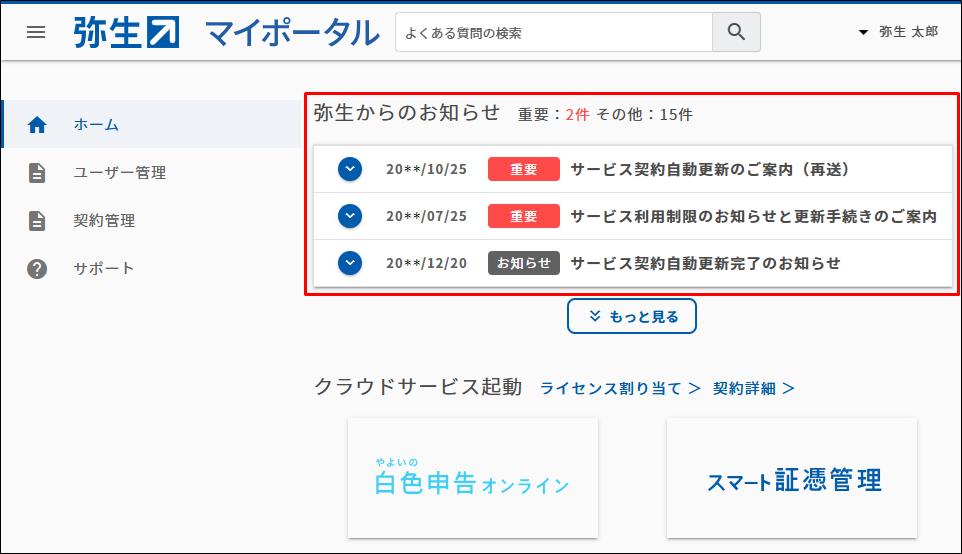
Task: Launch スマート証憑管理 tile
Action: click(x=792, y=478)
